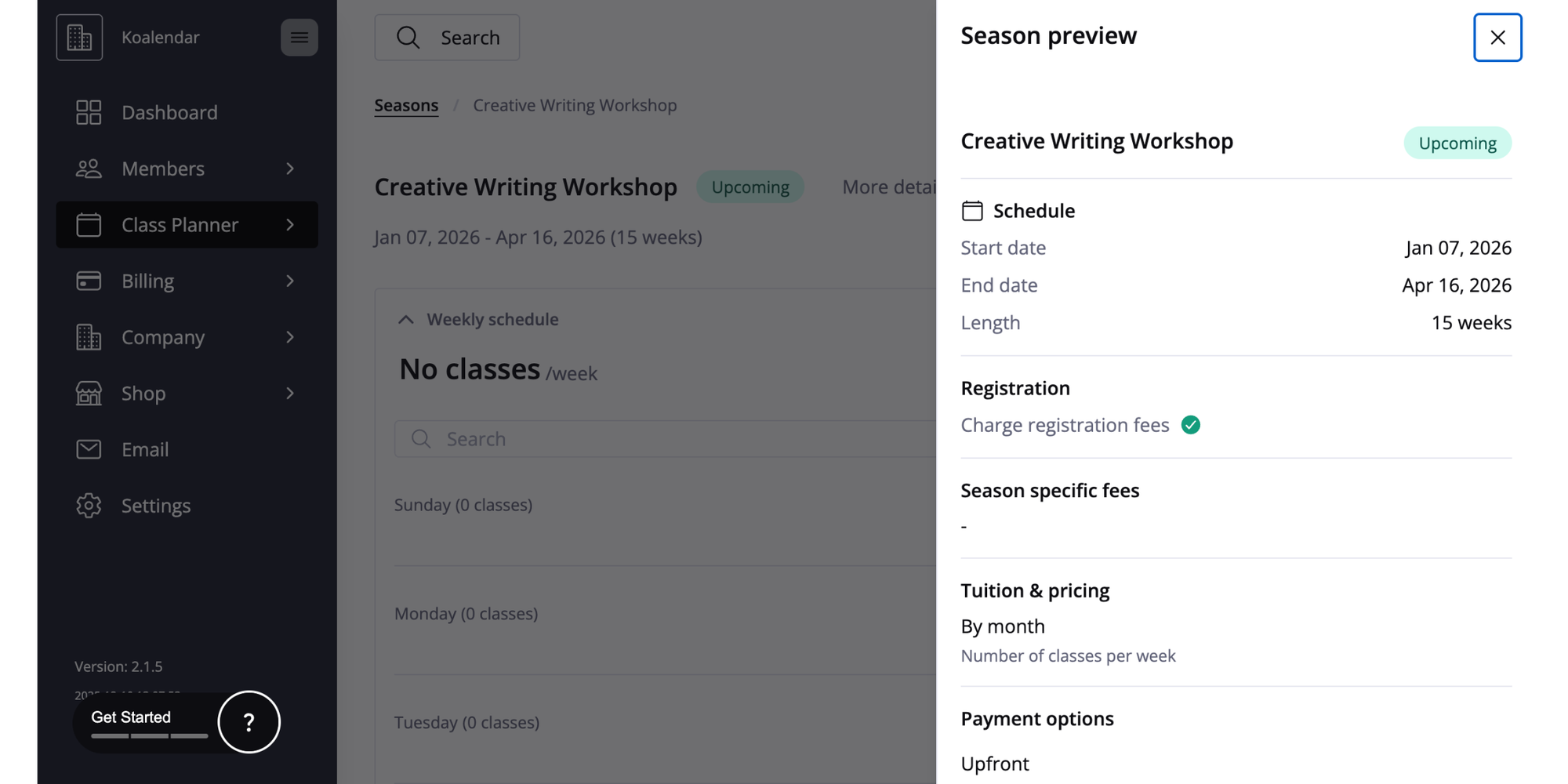The image size is (1568, 784).
Task: Open the Company section
Action: pos(162,337)
